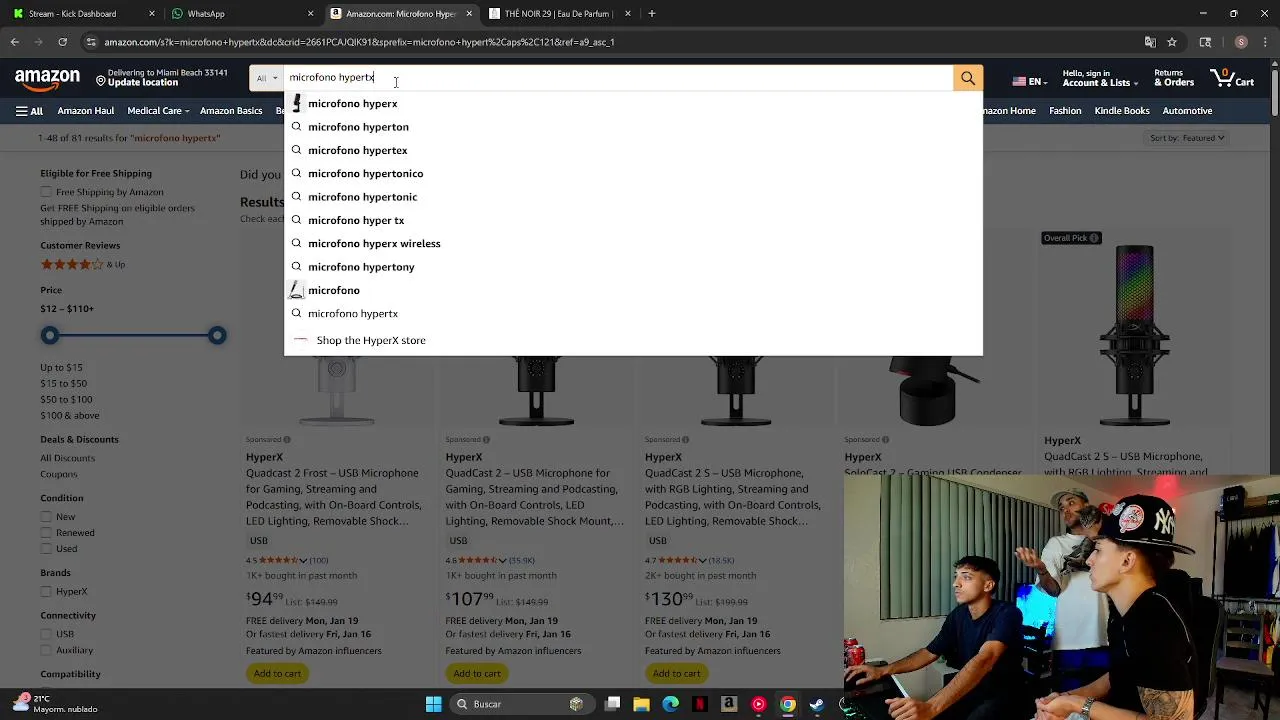Check the Used condition box
The width and height of the screenshot is (1280, 720).
[x=46, y=549]
